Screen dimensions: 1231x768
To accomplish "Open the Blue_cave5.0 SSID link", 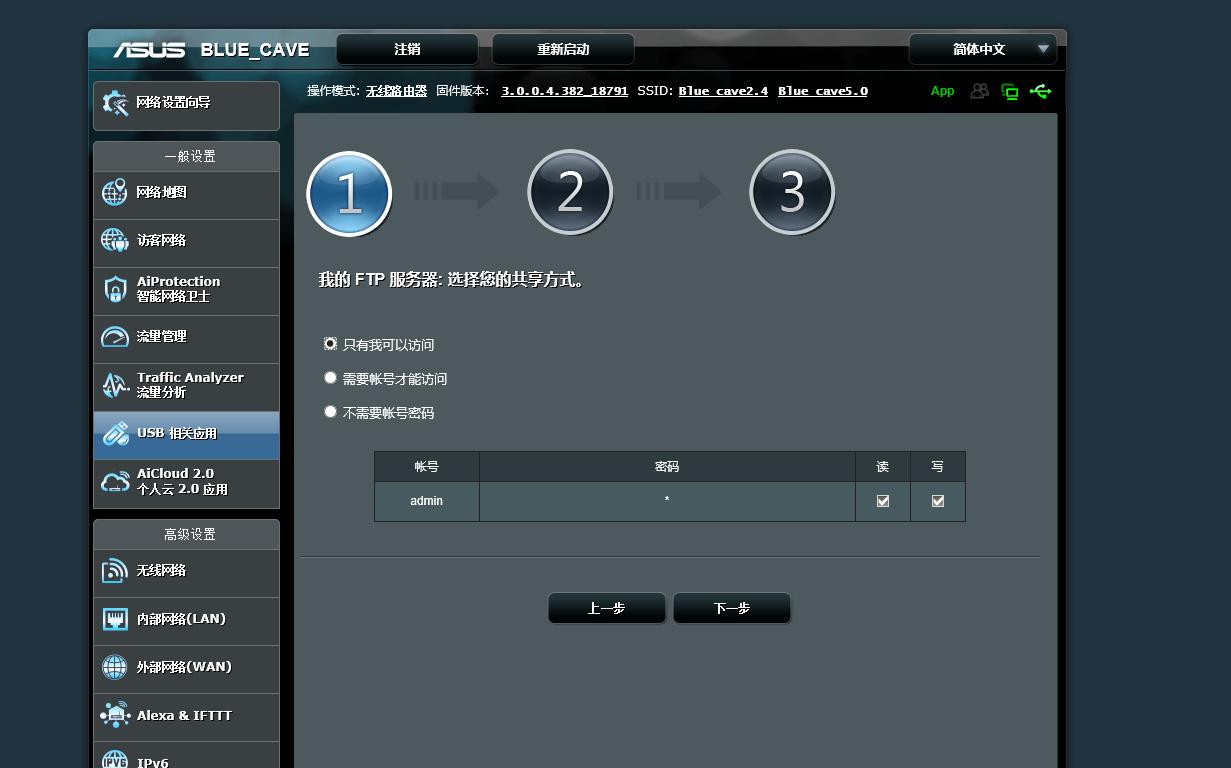I will click(x=823, y=91).
